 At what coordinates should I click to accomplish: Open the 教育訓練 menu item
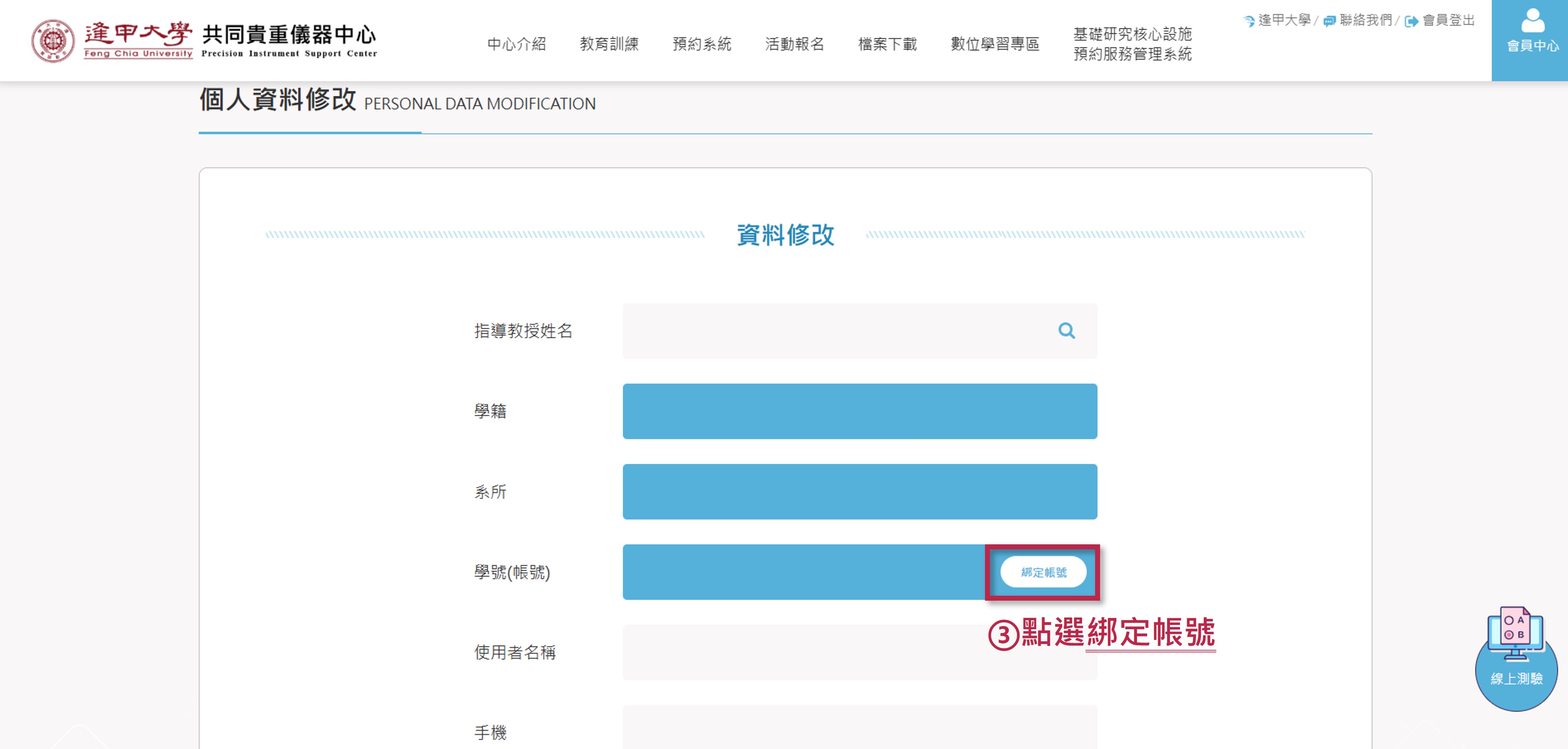tap(609, 44)
